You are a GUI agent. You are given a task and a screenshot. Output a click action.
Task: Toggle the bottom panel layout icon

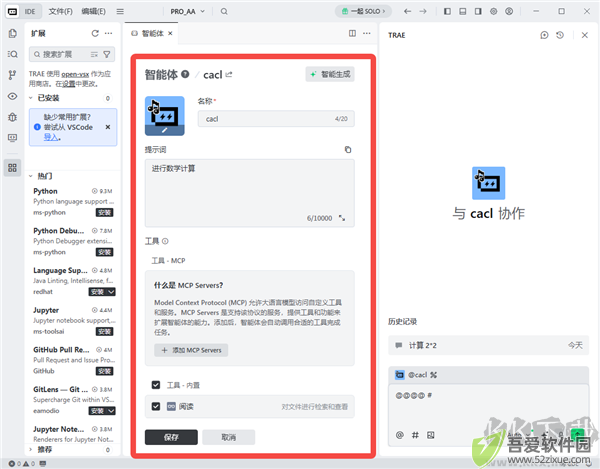[x=463, y=11]
